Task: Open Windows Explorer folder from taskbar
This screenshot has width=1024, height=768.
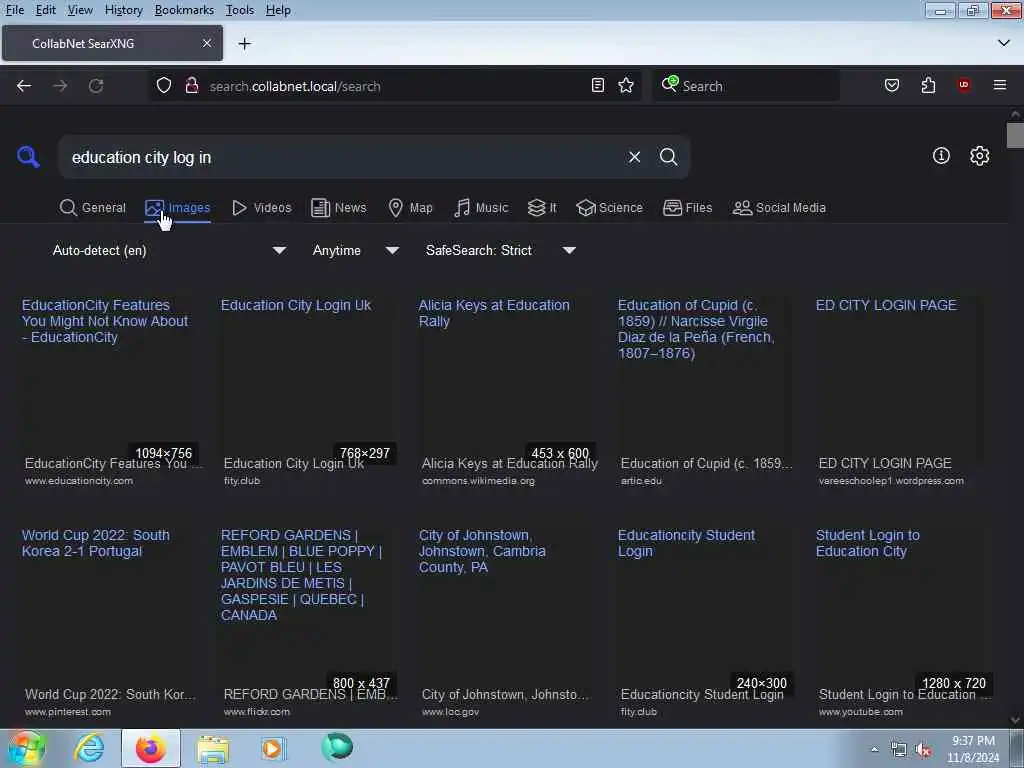Action: pyautogui.click(x=213, y=748)
